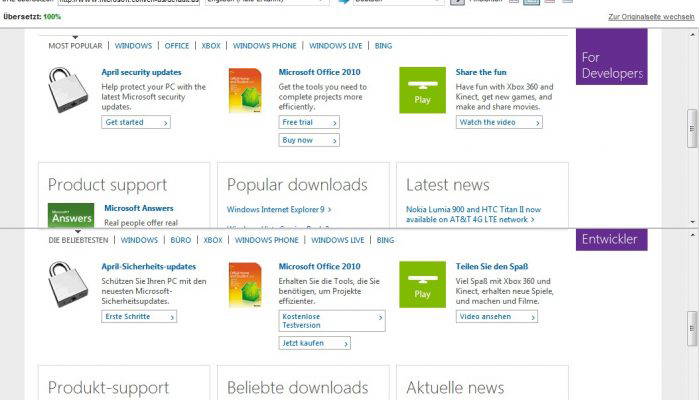Click the English pane scroll-down arrow
The image size is (700, 400).
coord(692,221)
